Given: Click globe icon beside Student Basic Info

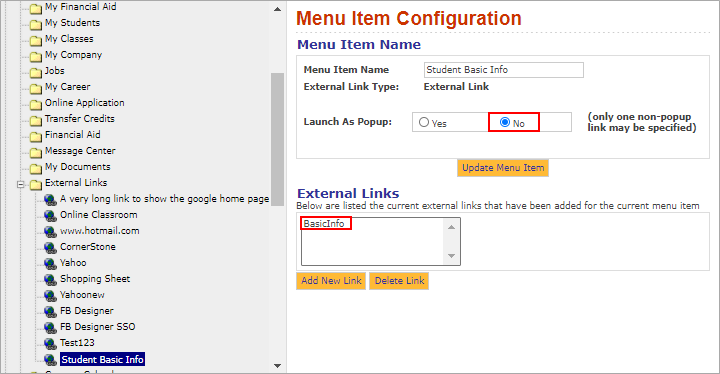Looking at the screenshot, I should point(50,359).
